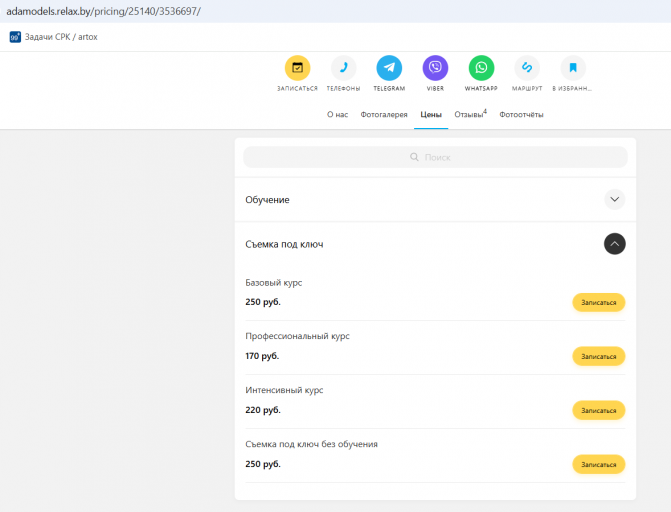The image size is (671, 512).
Task: Click the Профессиональный курс item name
Action: (x=297, y=336)
